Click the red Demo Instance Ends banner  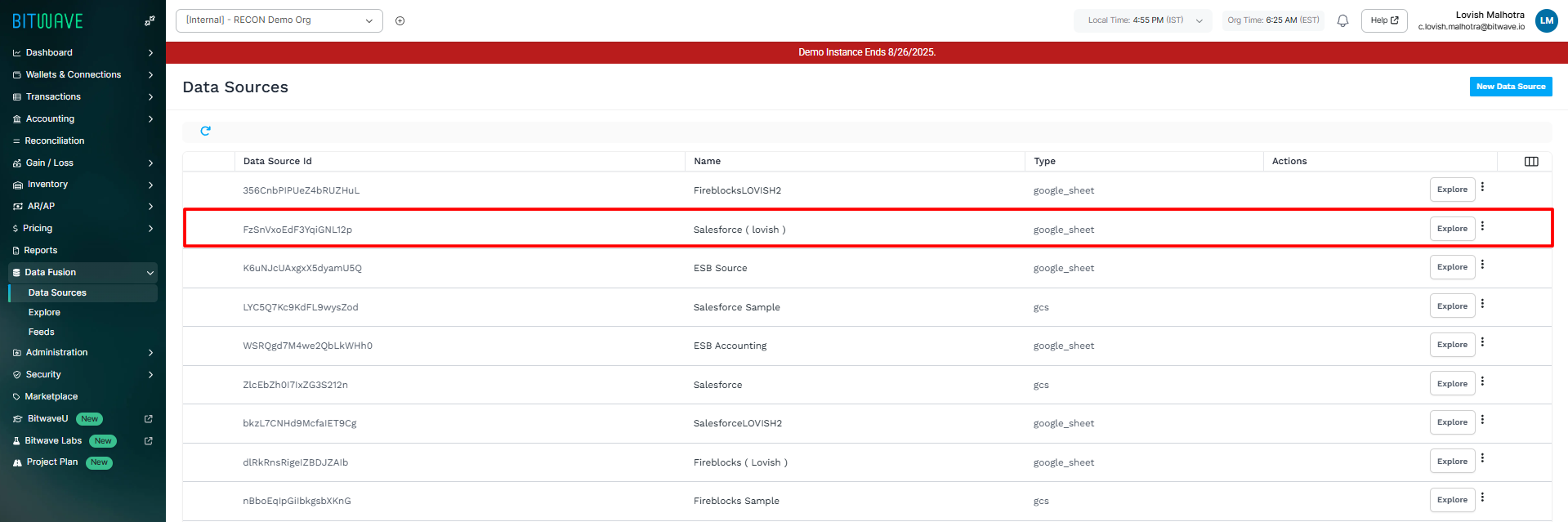[867, 52]
